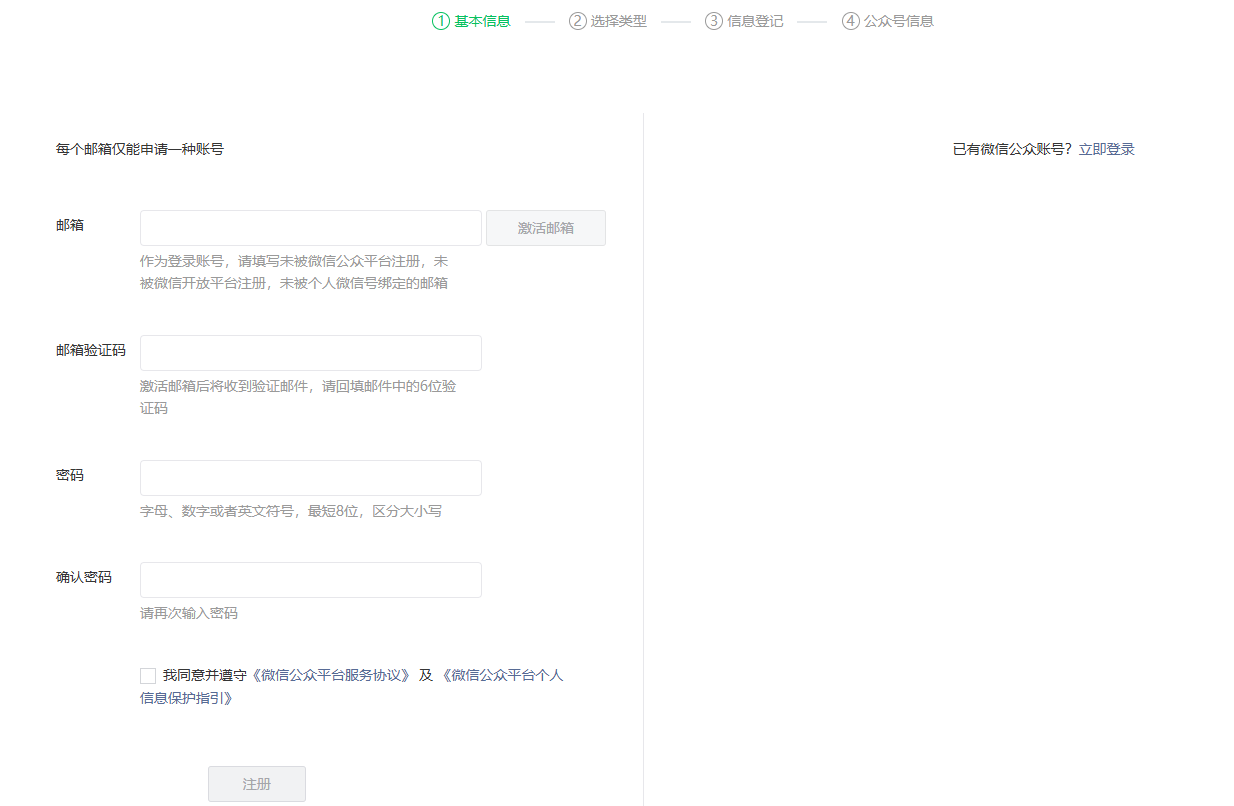Click the 已有微信公众账号 prompt text
Image resolution: width=1234 pixels, height=806 pixels.
pyautogui.click(x=1012, y=148)
